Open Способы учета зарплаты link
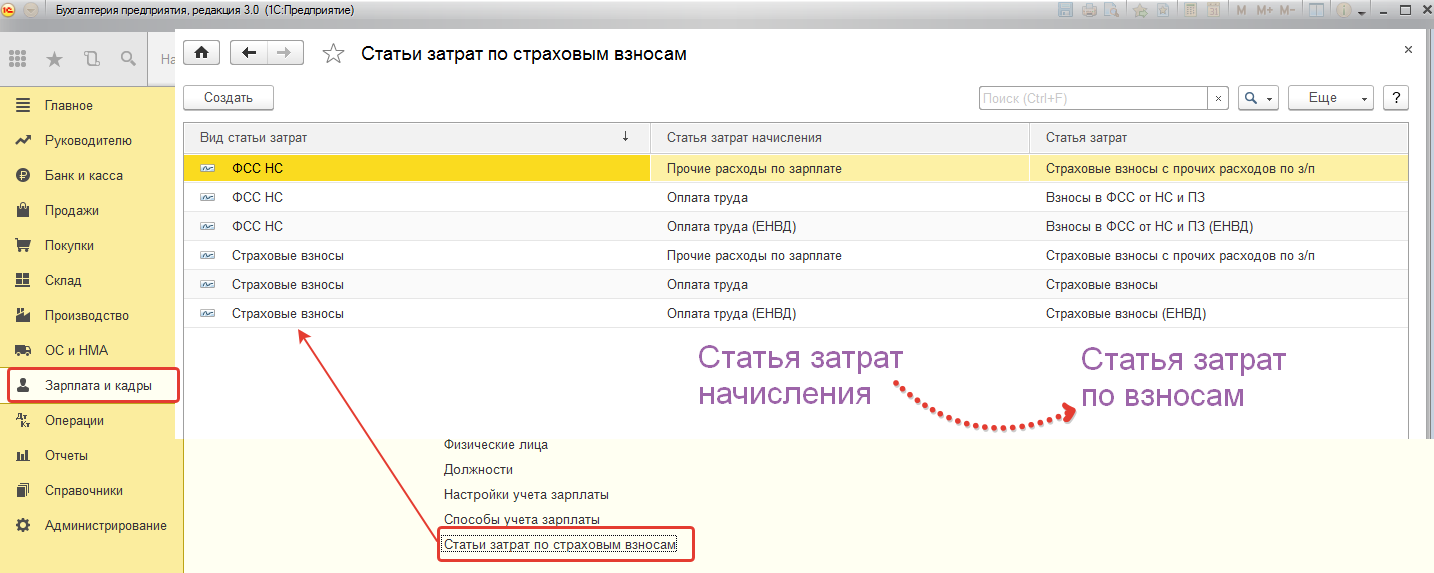Image resolution: width=1434 pixels, height=573 pixels. tap(522, 520)
